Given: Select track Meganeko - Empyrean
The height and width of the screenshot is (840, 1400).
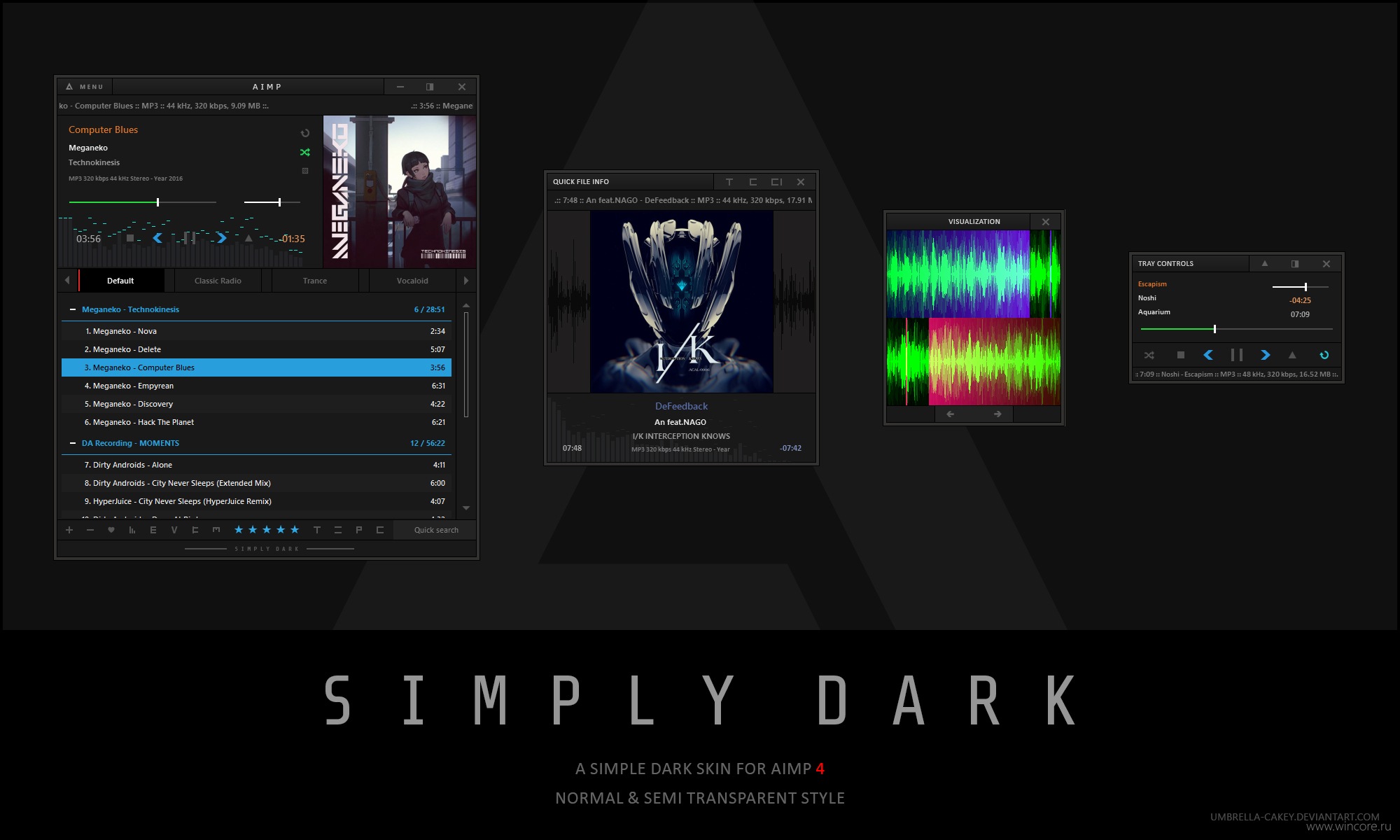Looking at the screenshot, I should (x=256, y=386).
